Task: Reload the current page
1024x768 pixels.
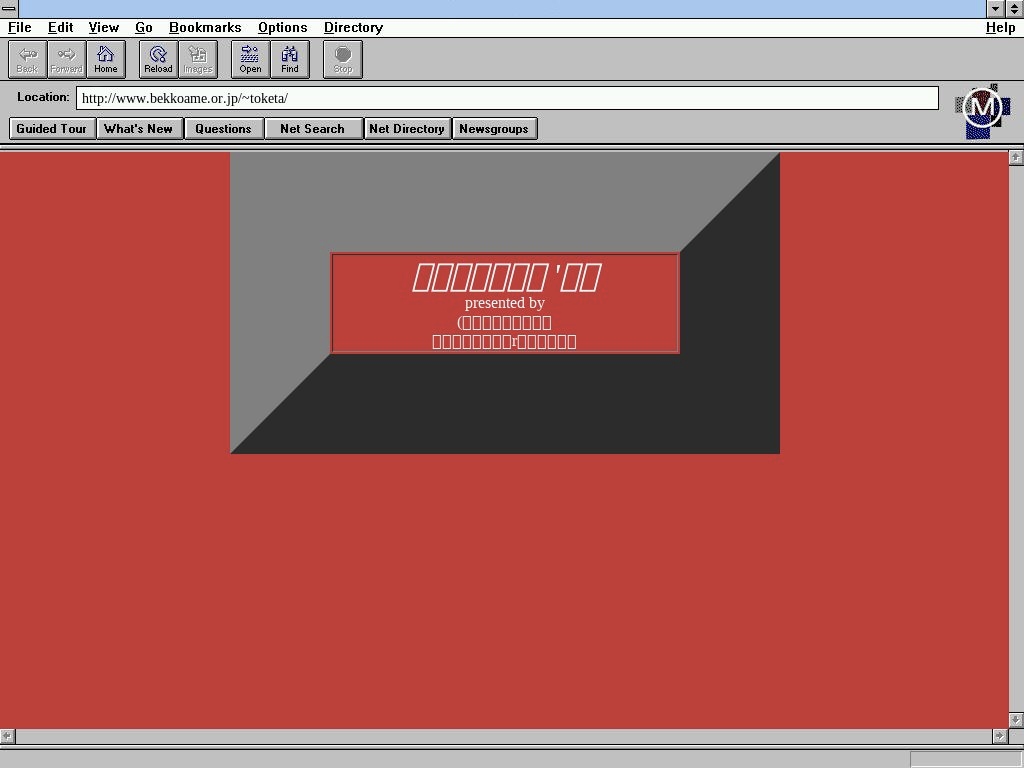Action: click(158, 59)
